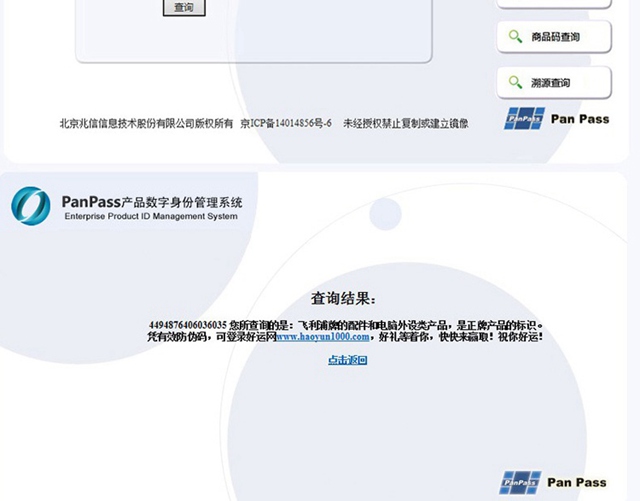Viewport: 640px width, 501px height.
Task: Click the magnifier icon beside 商品码查询
Action: pyautogui.click(x=516, y=37)
